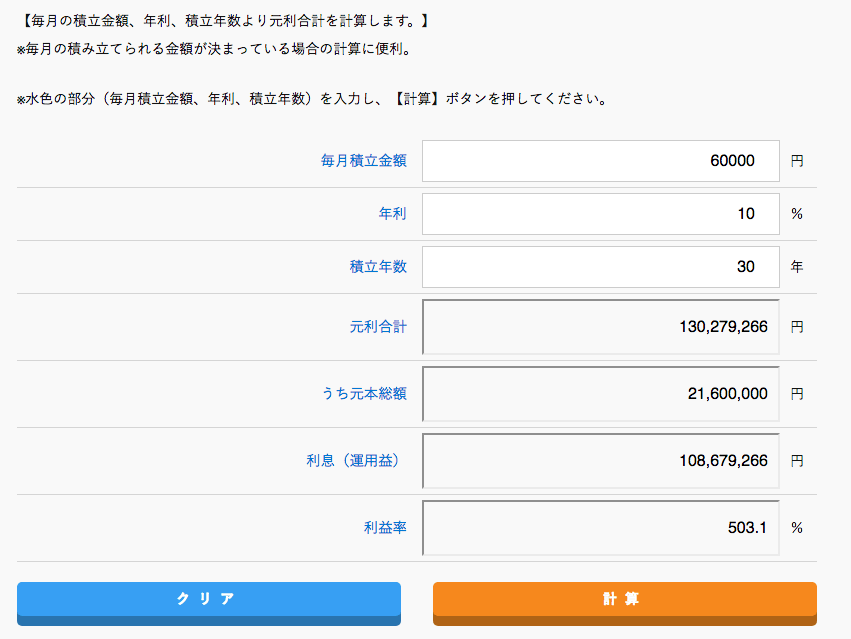Click the % unit beside 年利 field
Image resolution: width=851 pixels, height=639 pixels.
coord(797,214)
